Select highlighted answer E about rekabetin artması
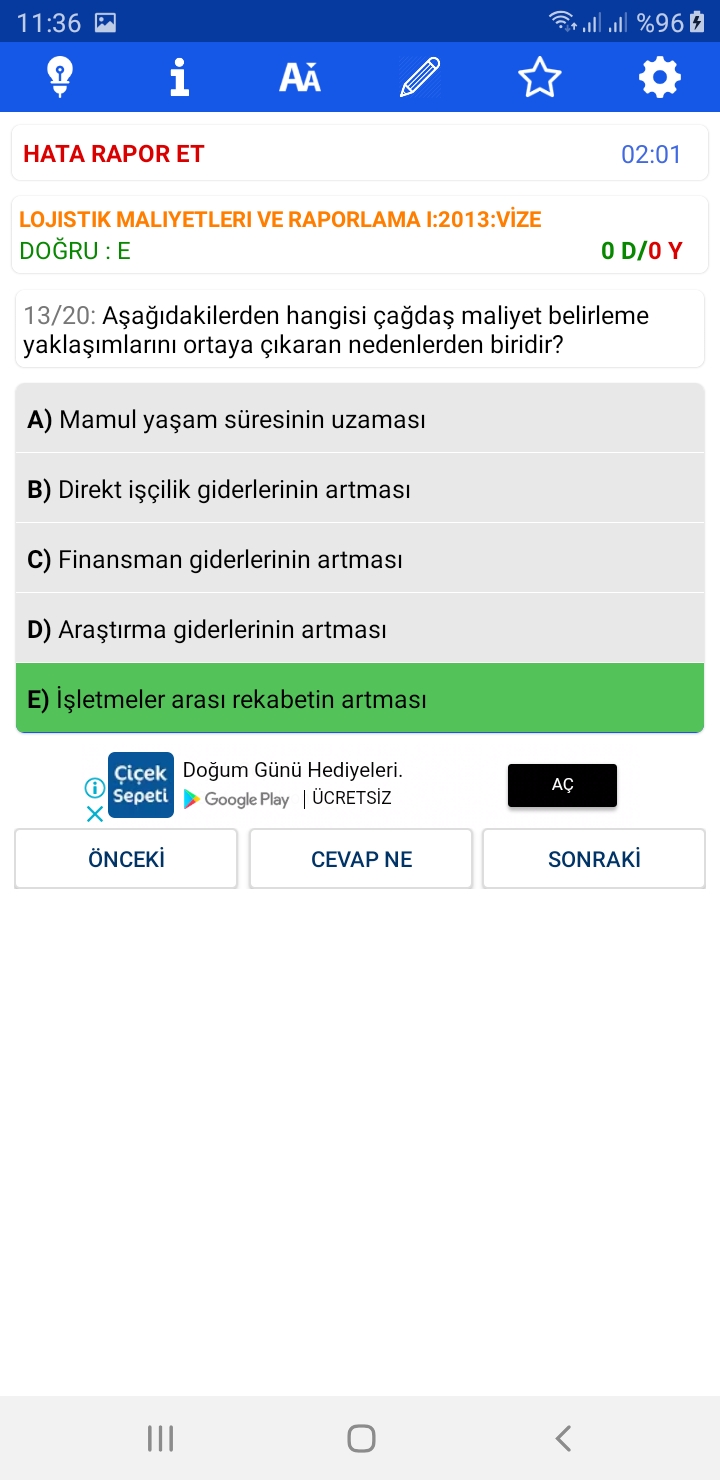This screenshot has width=720, height=1480. 360,698
